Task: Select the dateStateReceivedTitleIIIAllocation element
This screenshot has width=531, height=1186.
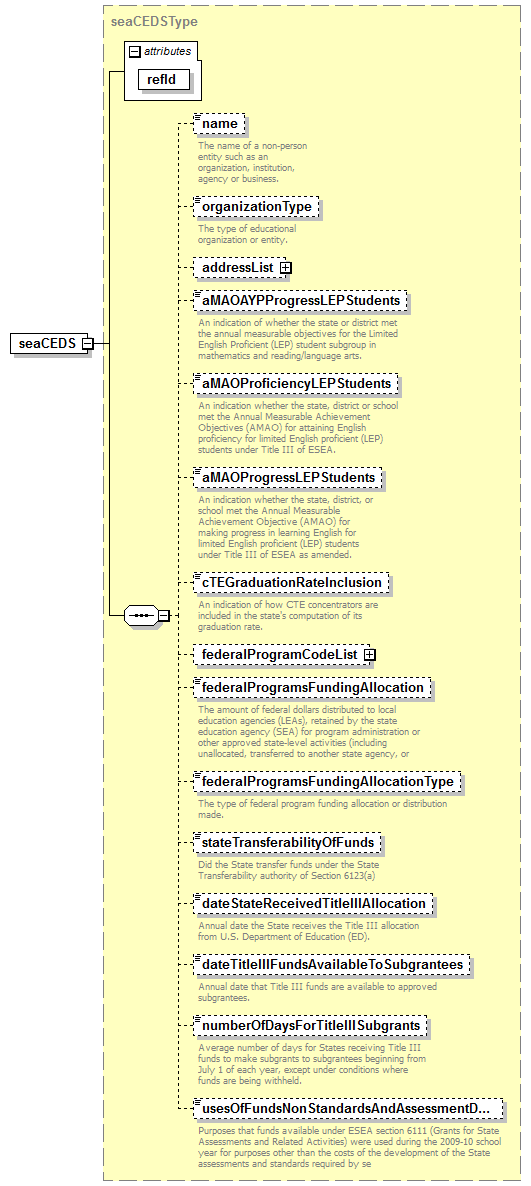Action: 314,904
